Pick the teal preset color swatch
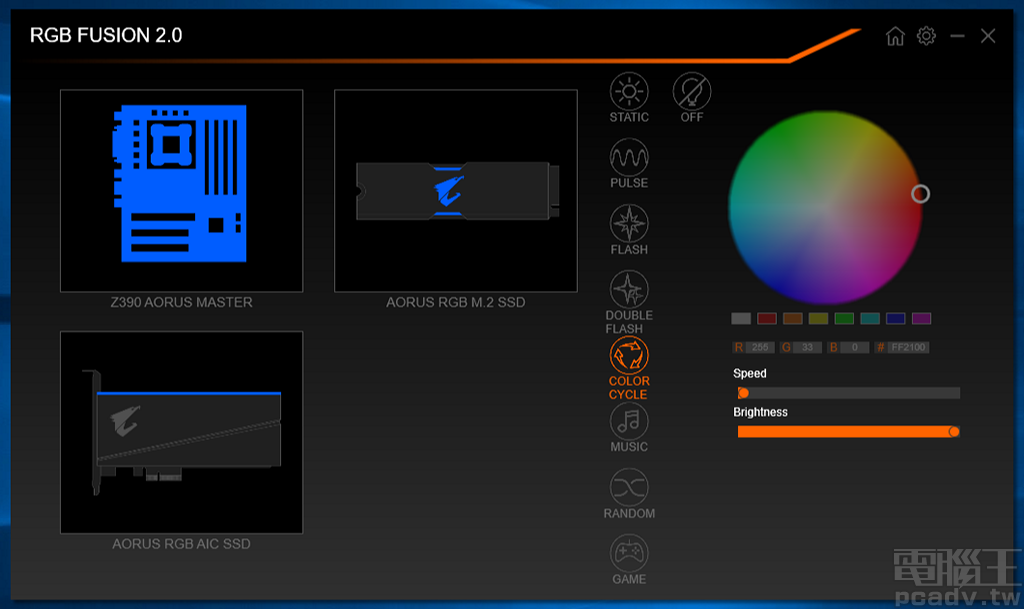 click(x=870, y=319)
